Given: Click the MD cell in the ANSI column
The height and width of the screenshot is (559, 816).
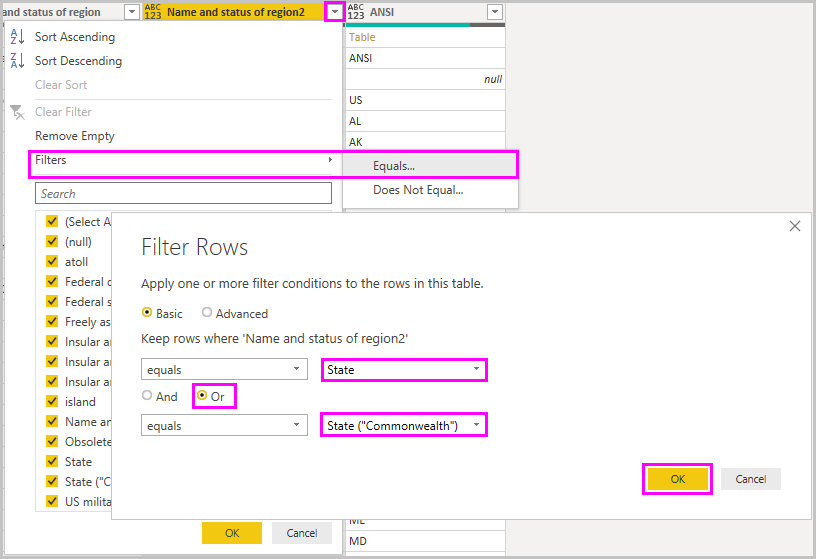Looking at the screenshot, I should (x=425, y=541).
